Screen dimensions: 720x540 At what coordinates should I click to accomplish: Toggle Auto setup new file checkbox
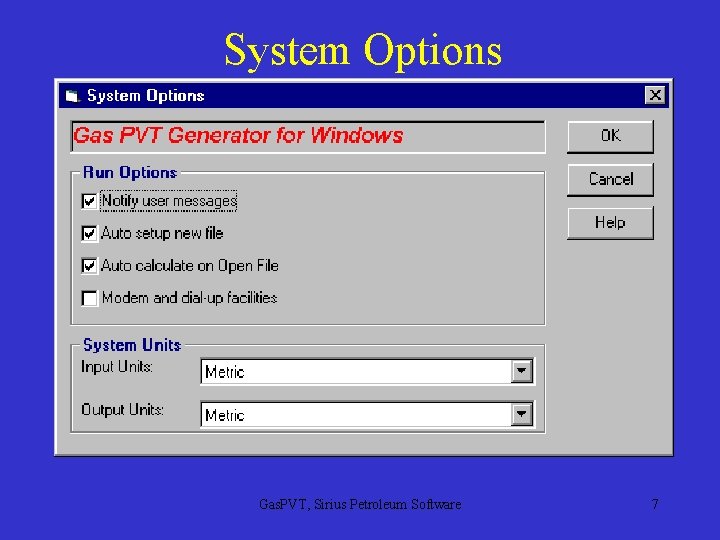[89, 234]
